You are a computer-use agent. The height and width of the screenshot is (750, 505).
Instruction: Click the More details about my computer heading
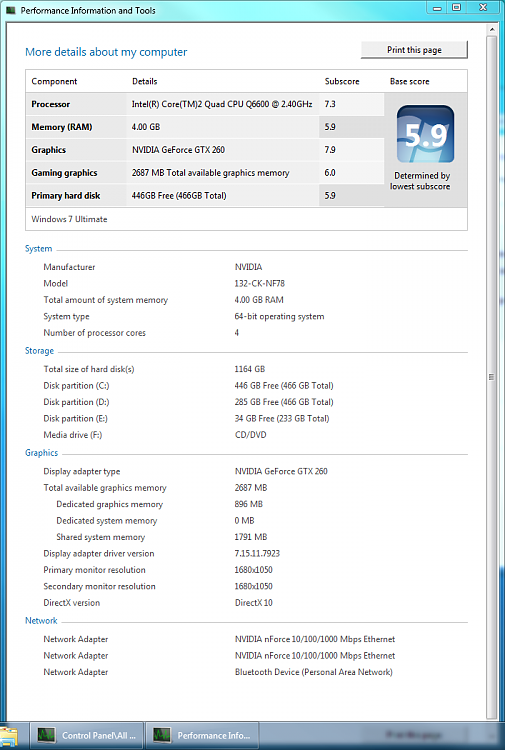coord(106,52)
